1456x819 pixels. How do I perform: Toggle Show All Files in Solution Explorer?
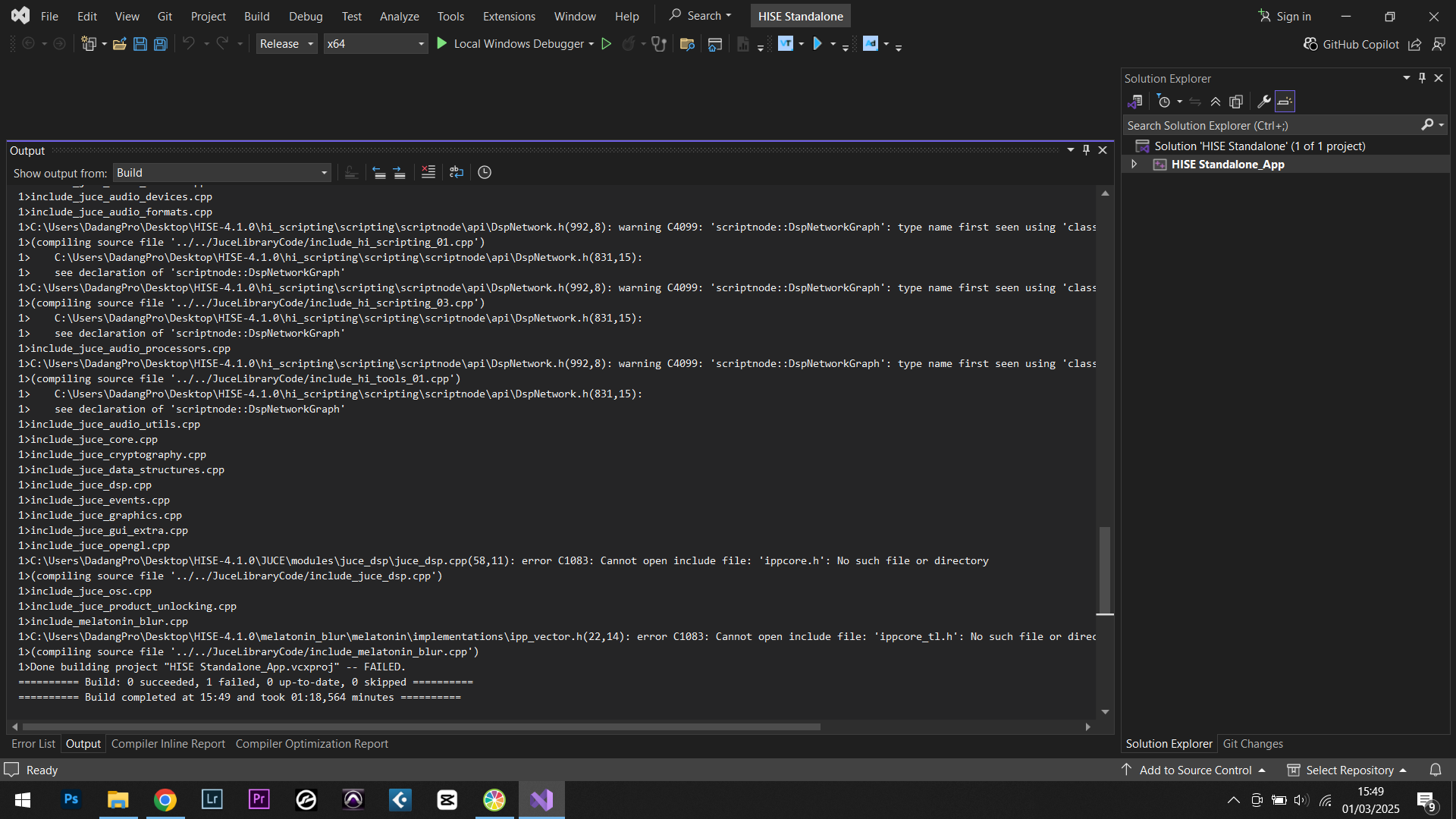click(x=1236, y=102)
